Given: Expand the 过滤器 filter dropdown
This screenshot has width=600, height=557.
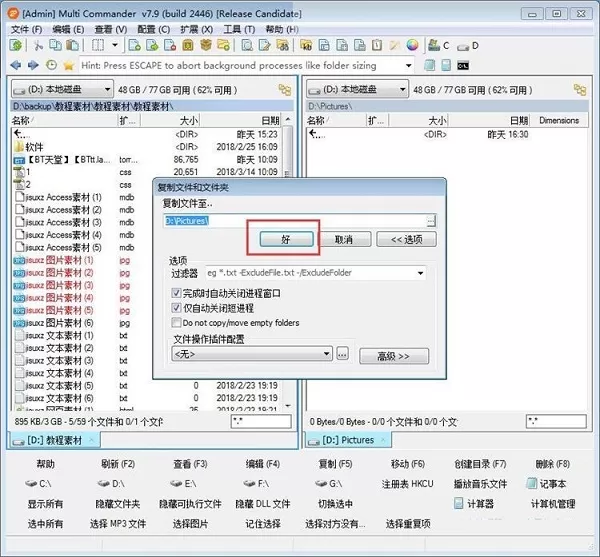Looking at the screenshot, I should point(420,273).
